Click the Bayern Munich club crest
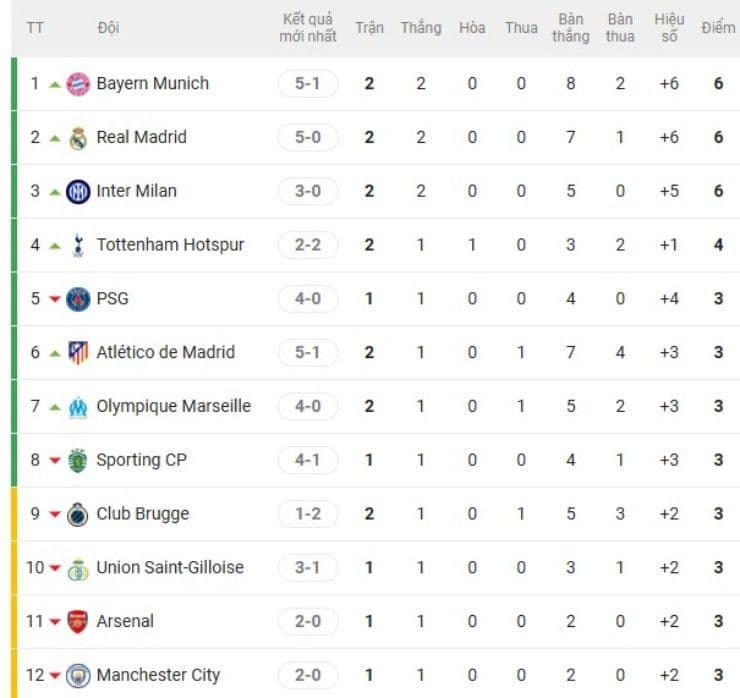Screen dimensions: 740x698 tap(78, 84)
